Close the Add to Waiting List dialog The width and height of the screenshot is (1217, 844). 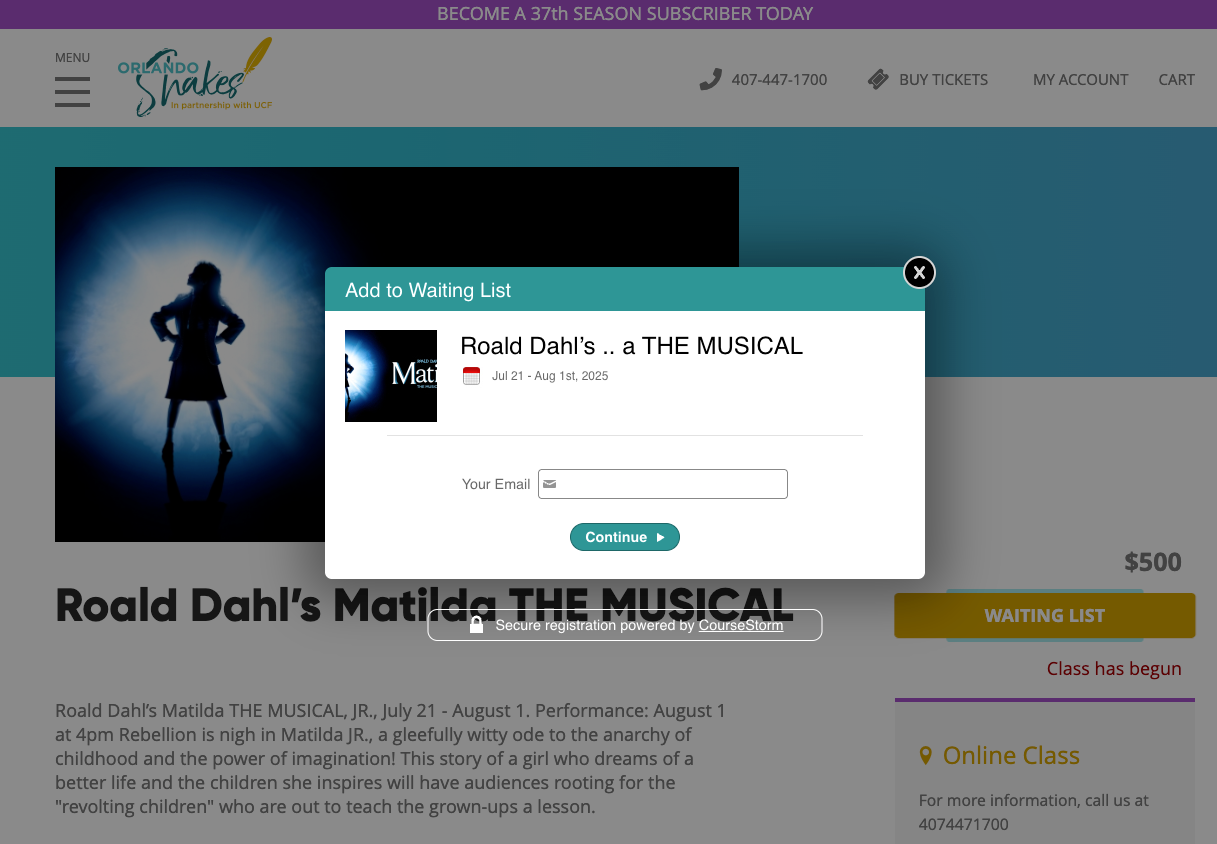click(x=919, y=272)
